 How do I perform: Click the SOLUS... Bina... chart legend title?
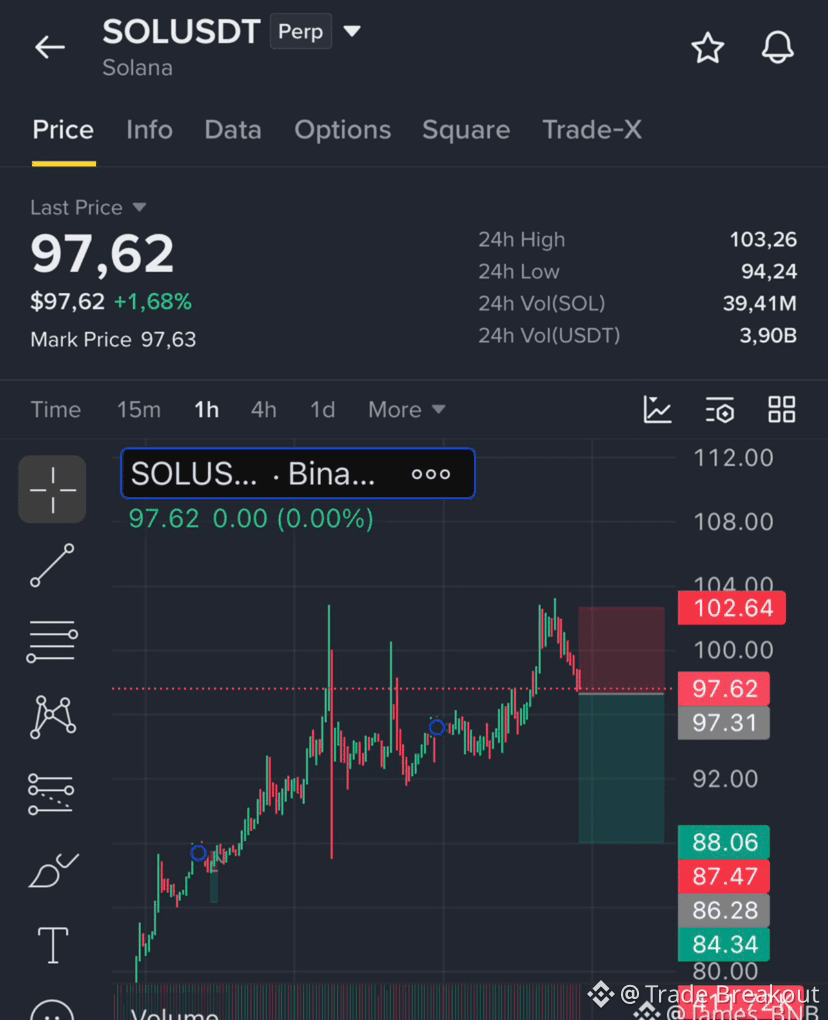tap(253, 474)
